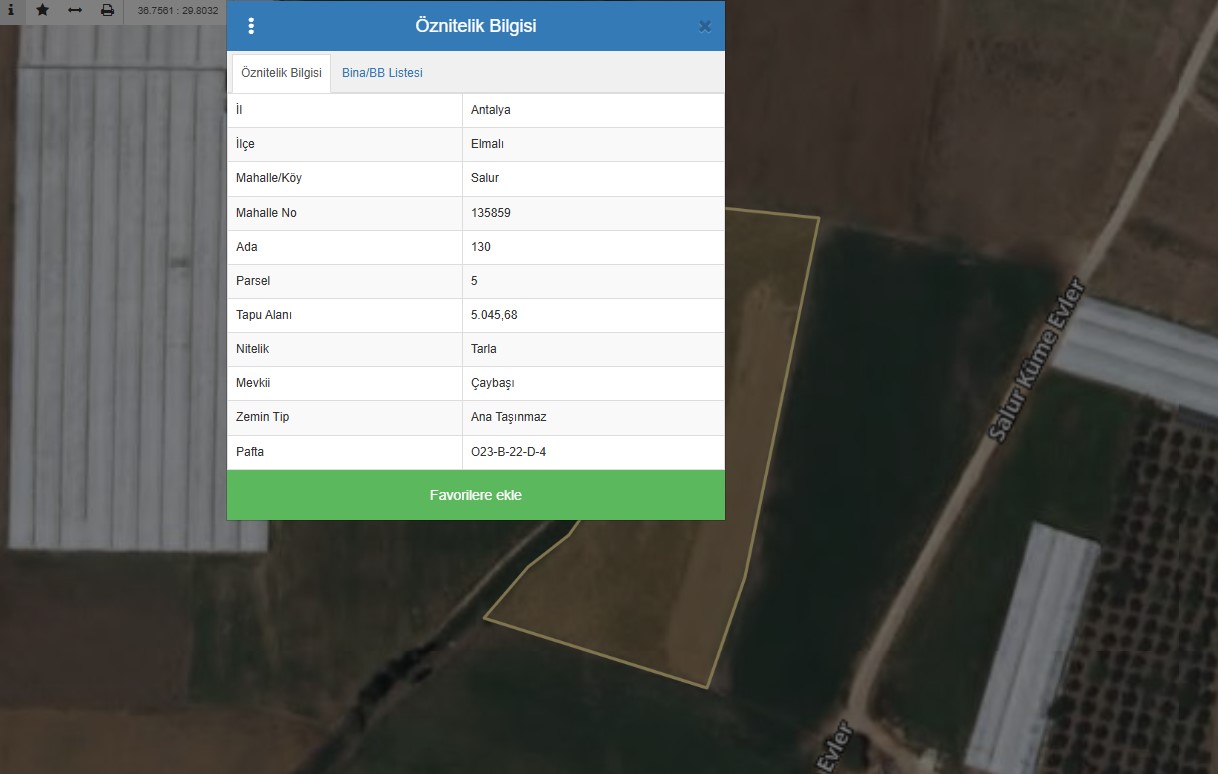Screen dimensions: 1218x774
Task: Click the print icon
Action: coord(107,10)
